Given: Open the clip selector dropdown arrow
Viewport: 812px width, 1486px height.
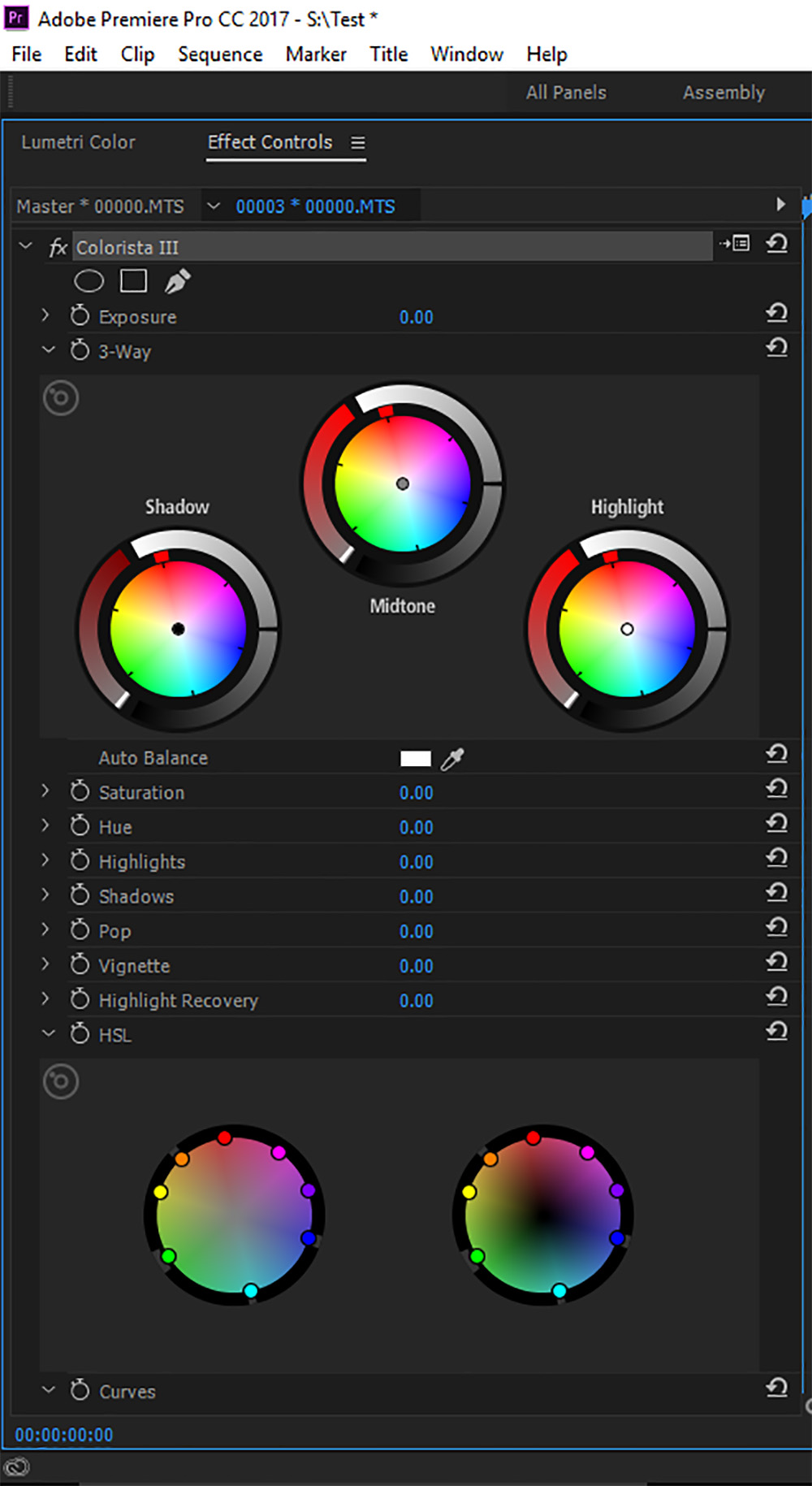Looking at the screenshot, I should [214, 206].
